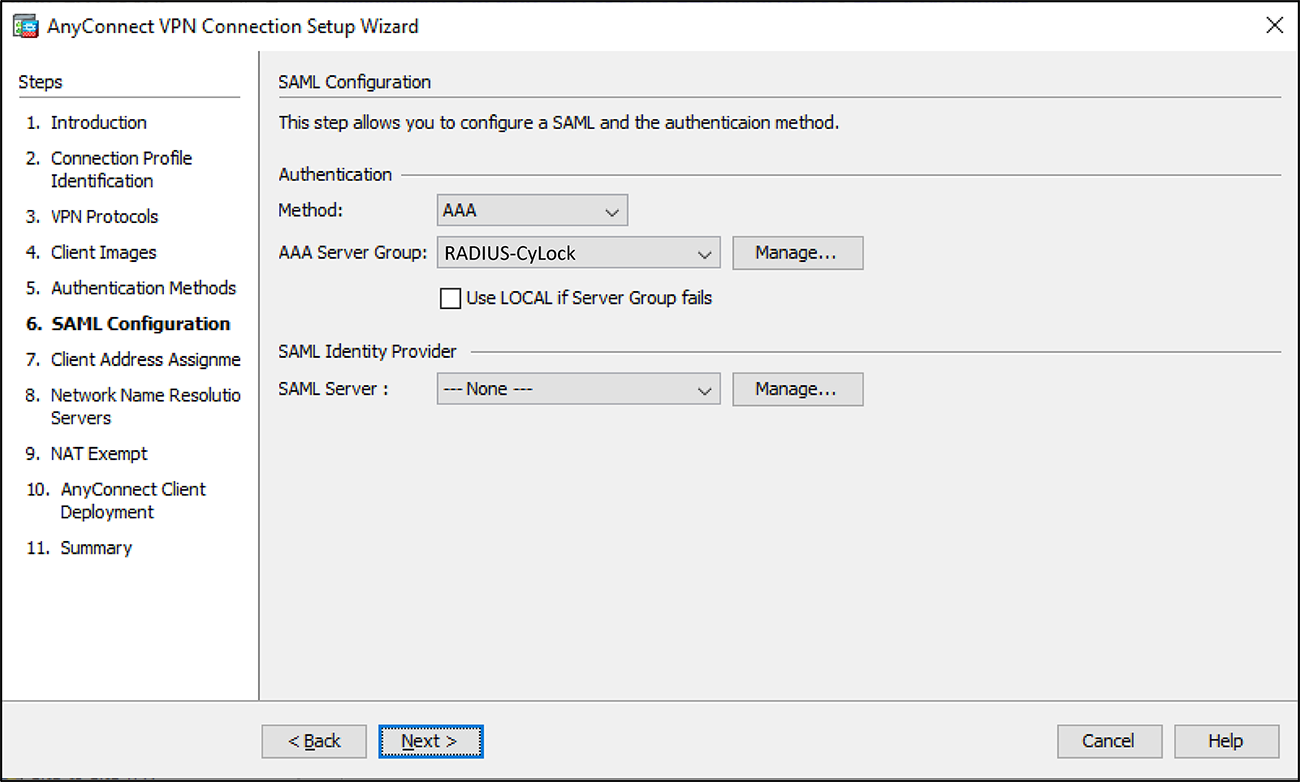The image size is (1300, 782).
Task: Cancel the VPN setup wizard
Action: click(x=1108, y=741)
